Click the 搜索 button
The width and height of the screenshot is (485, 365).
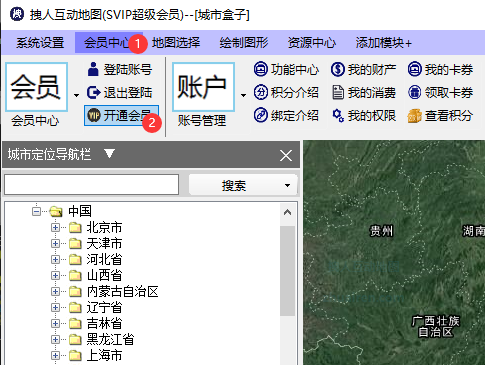coord(234,185)
